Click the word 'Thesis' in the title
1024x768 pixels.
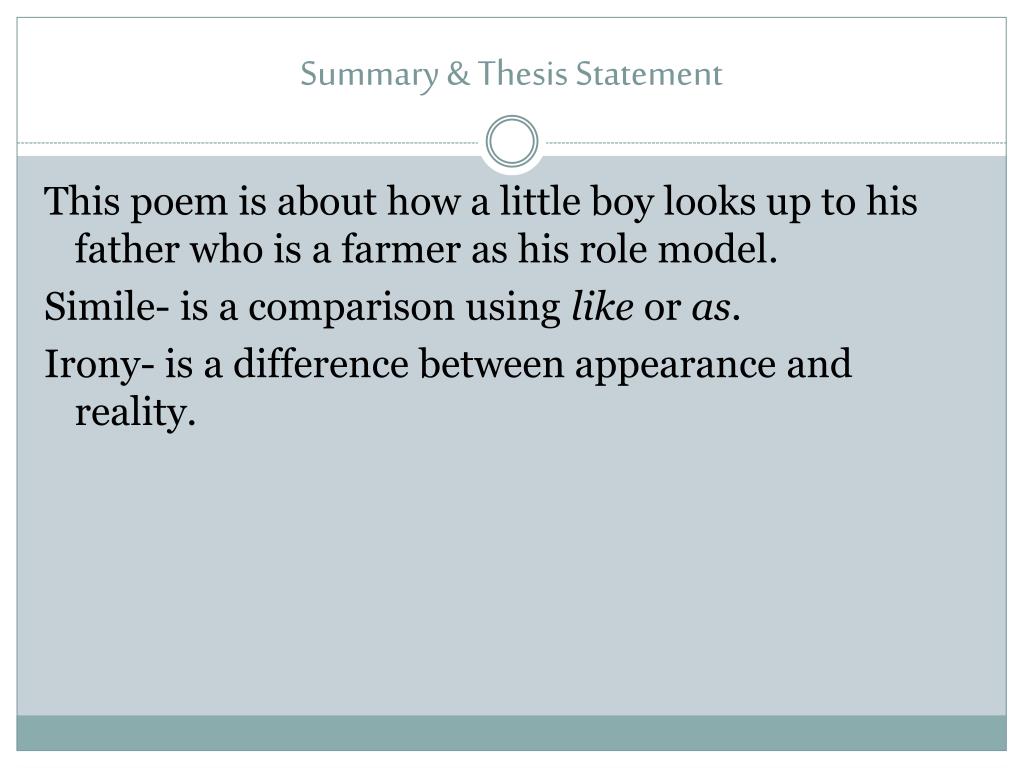pyautogui.click(x=522, y=73)
